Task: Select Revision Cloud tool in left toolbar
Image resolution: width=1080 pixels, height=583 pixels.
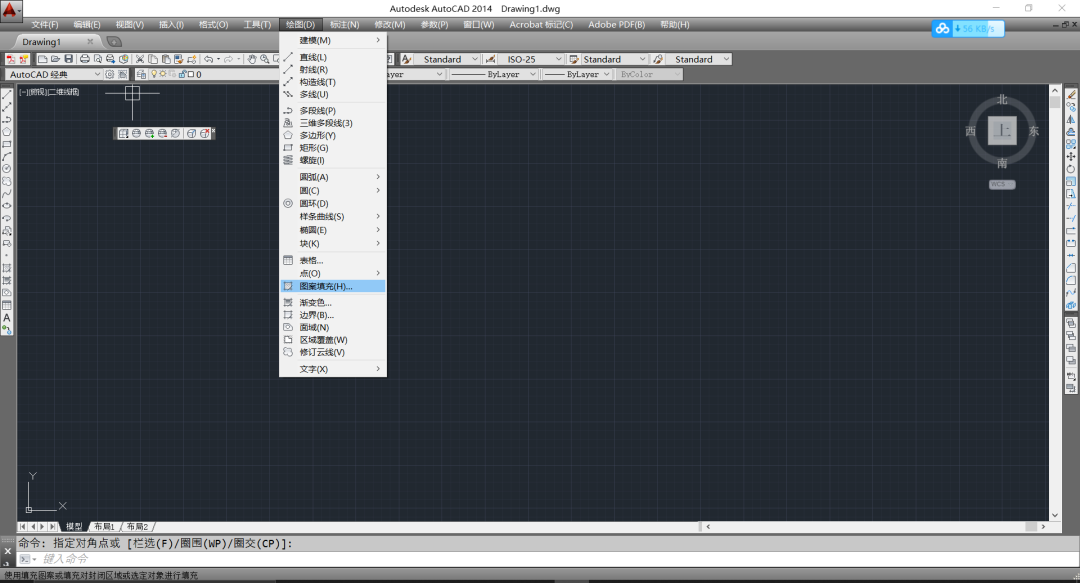Action: (x=7, y=181)
